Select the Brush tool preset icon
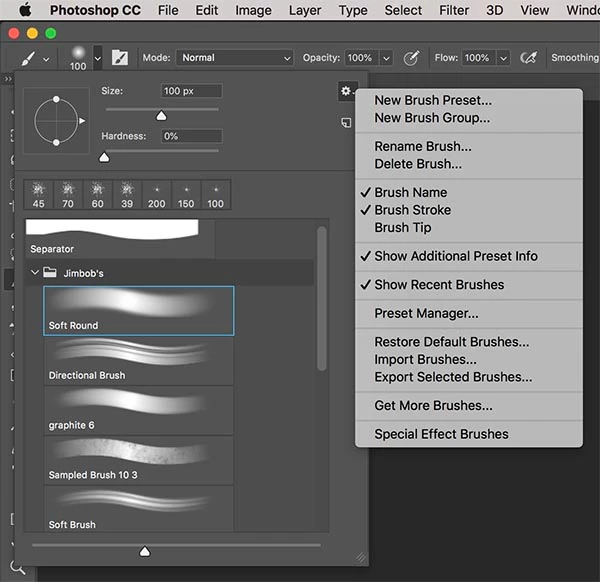Image resolution: width=600 pixels, height=582 pixels. [x=28, y=59]
